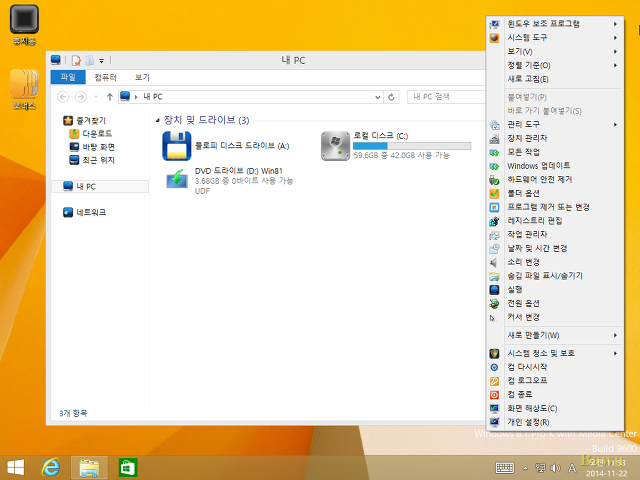Viewport: 640px width, 480px height.
Task: Open 개인 설정(R) from context menu
Action: 555,422
